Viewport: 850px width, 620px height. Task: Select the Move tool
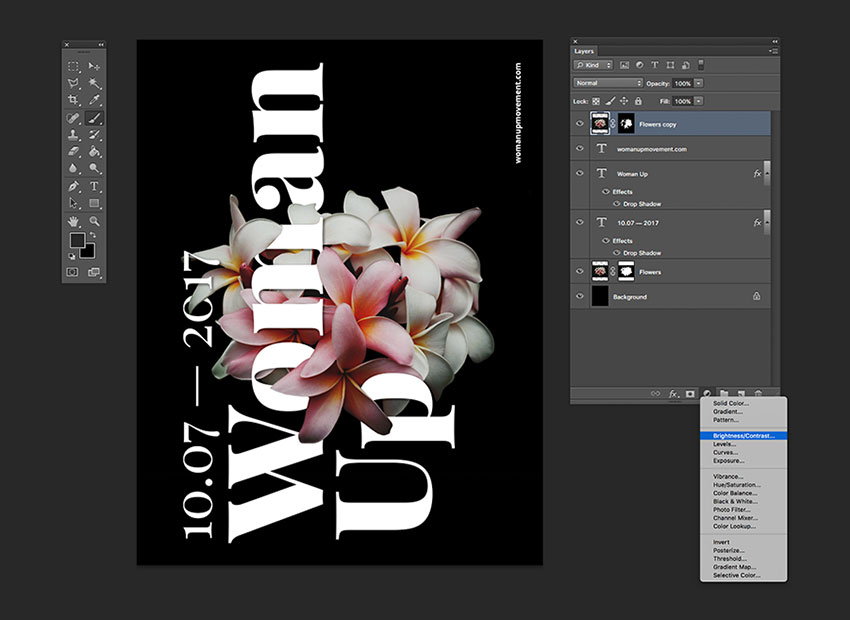pyautogui.click(x=94, y=66)
